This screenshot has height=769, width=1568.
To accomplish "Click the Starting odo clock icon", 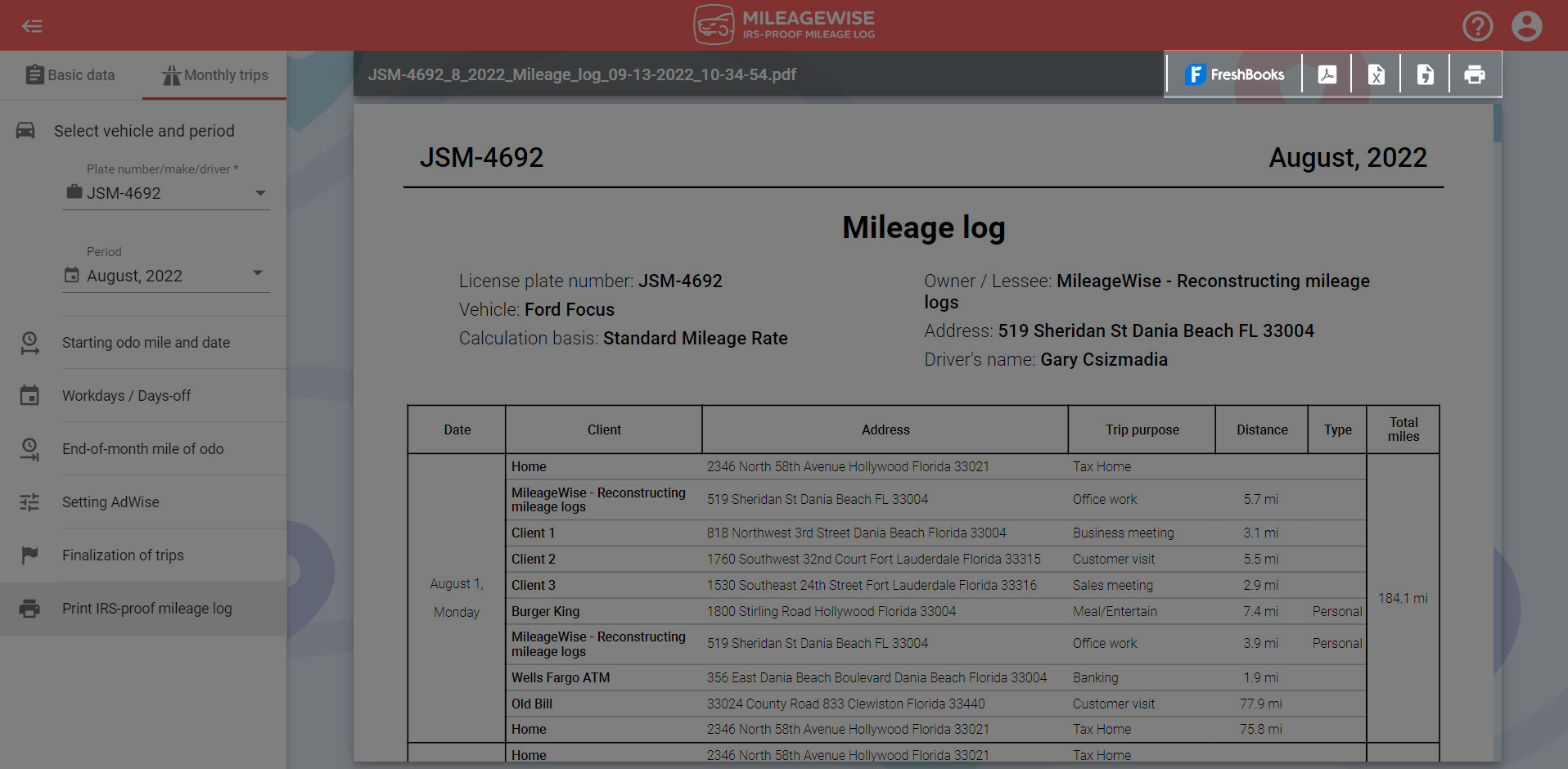I will (29, 343).
